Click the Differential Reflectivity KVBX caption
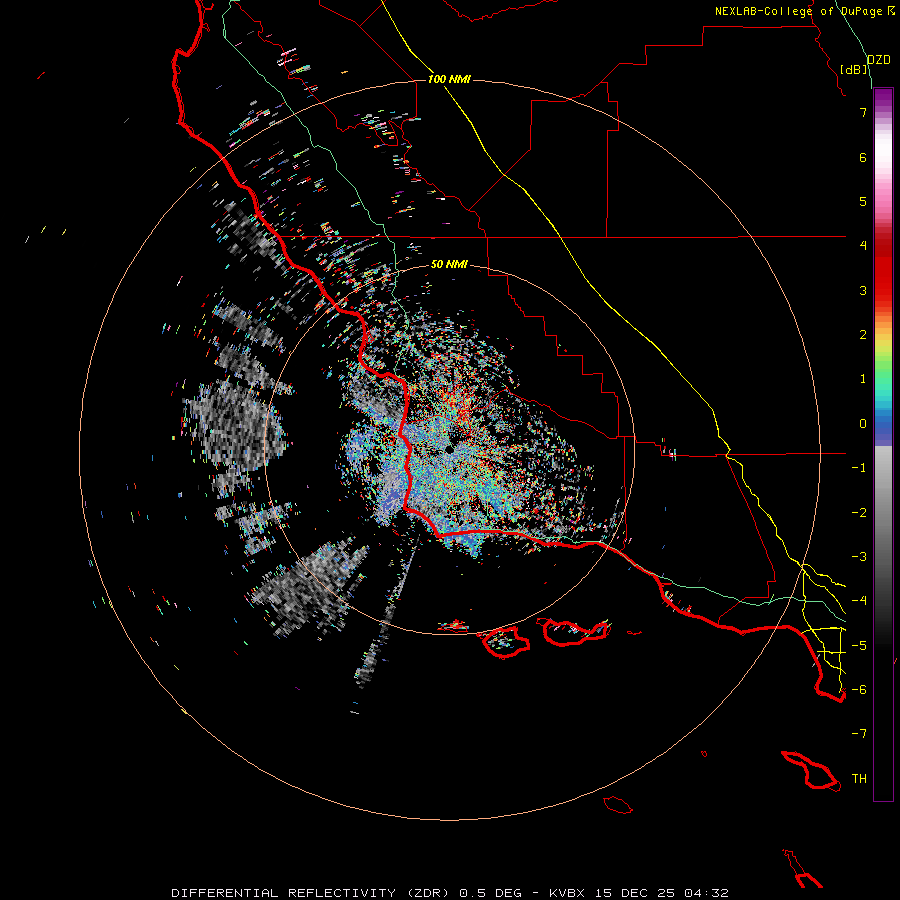The height and width of the screenshot is (900, 900). pyautogui.click(x=449, y=893)
